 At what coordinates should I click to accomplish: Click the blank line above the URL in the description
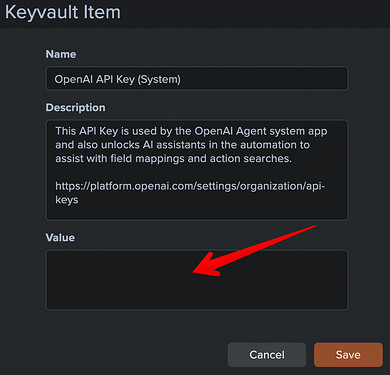pos(197,172)
